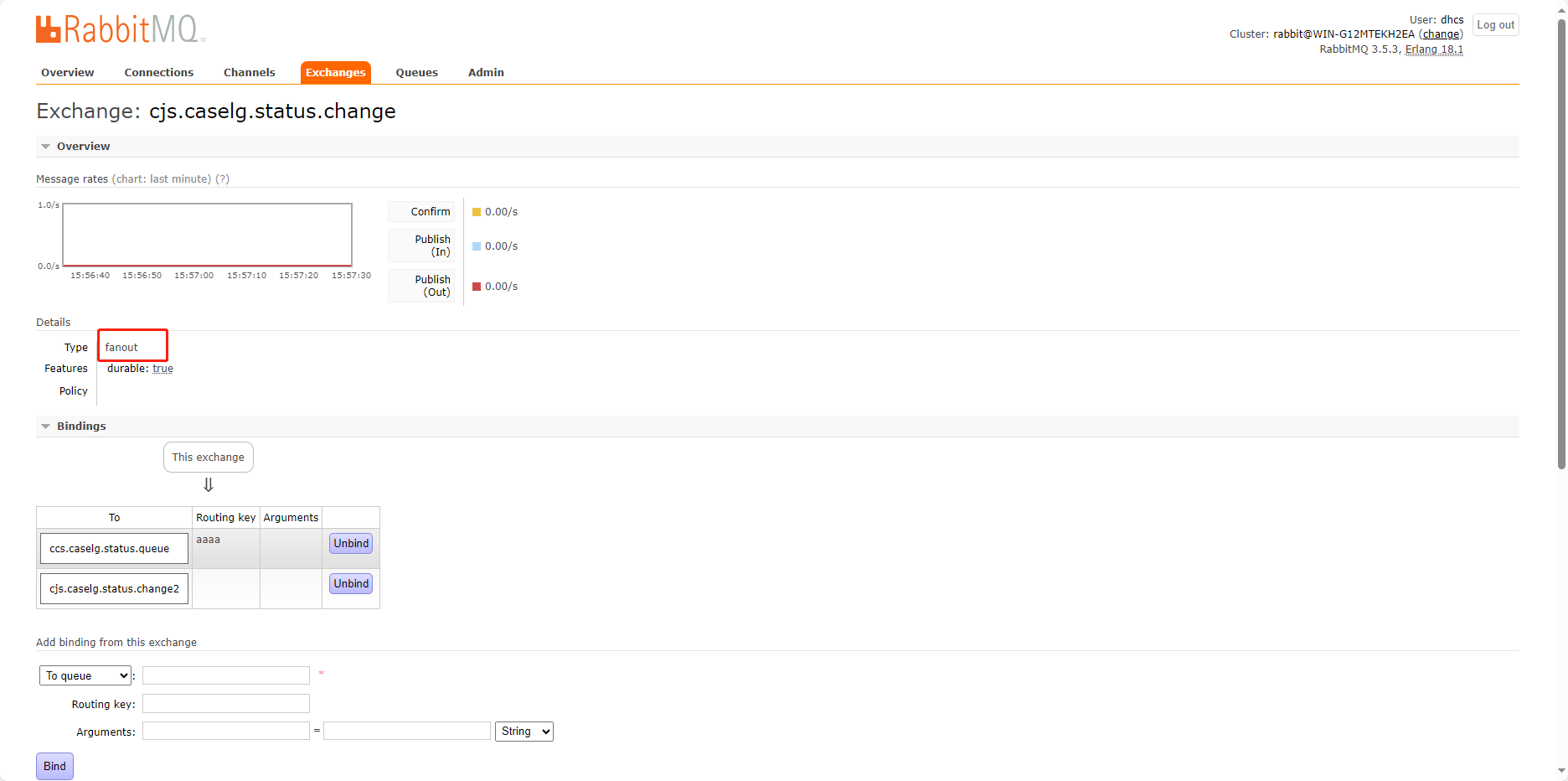Click the 'fanout' type value
The height and width of the screenshot is (781, 1568).
(x=121, y=348)
